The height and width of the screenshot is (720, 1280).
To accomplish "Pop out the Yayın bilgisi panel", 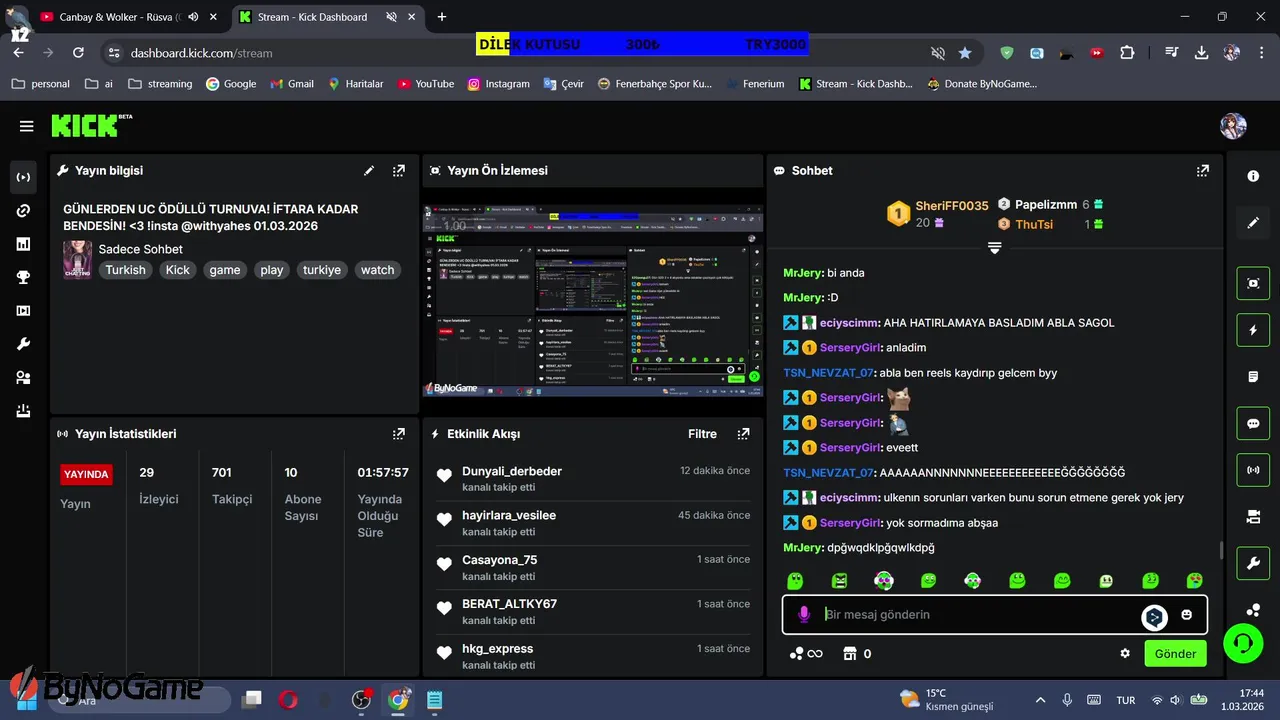I will [x=399, y=171].
